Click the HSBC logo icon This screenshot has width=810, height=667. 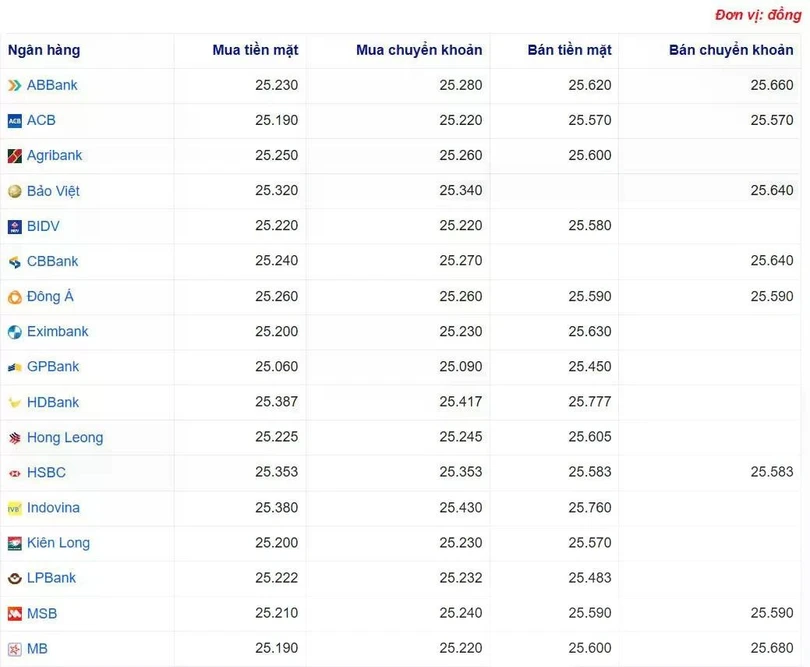tap(14, 473)
